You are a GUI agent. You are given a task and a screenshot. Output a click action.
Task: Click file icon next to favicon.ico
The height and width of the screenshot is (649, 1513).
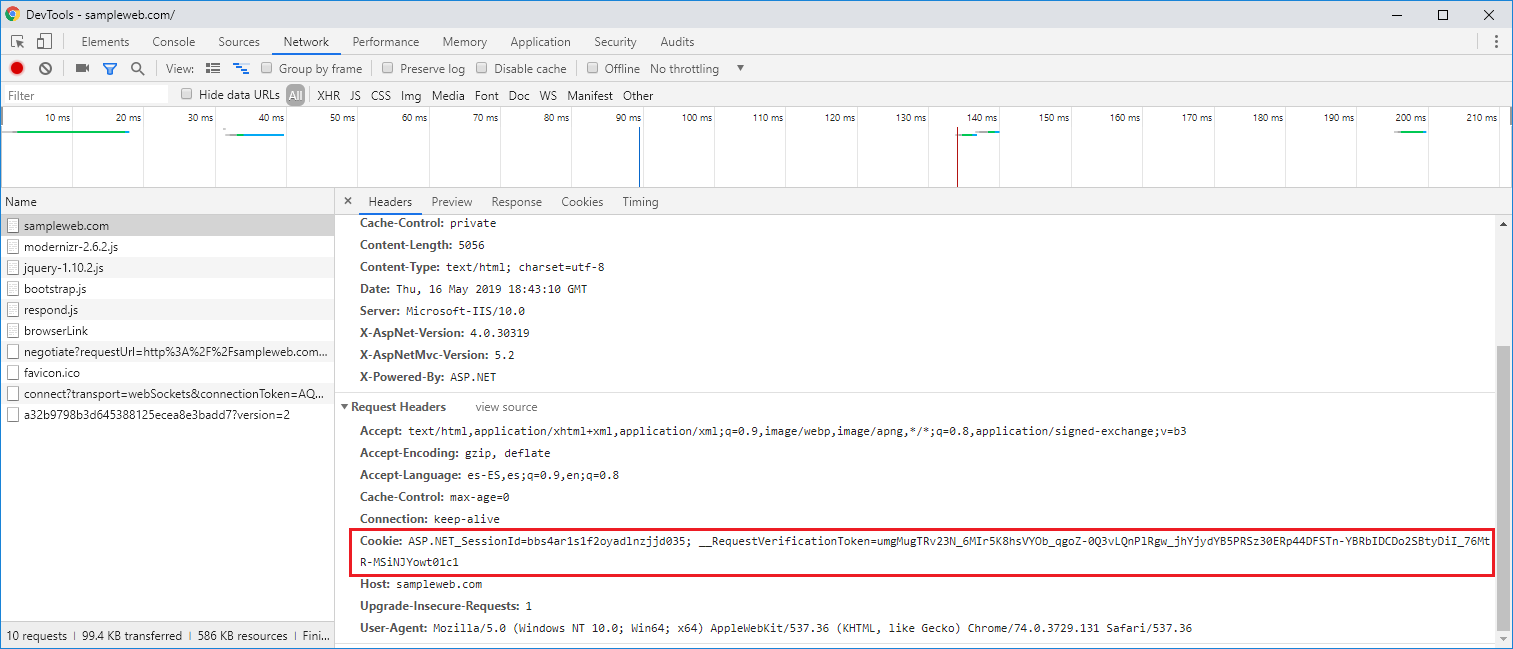click(13, 372)
